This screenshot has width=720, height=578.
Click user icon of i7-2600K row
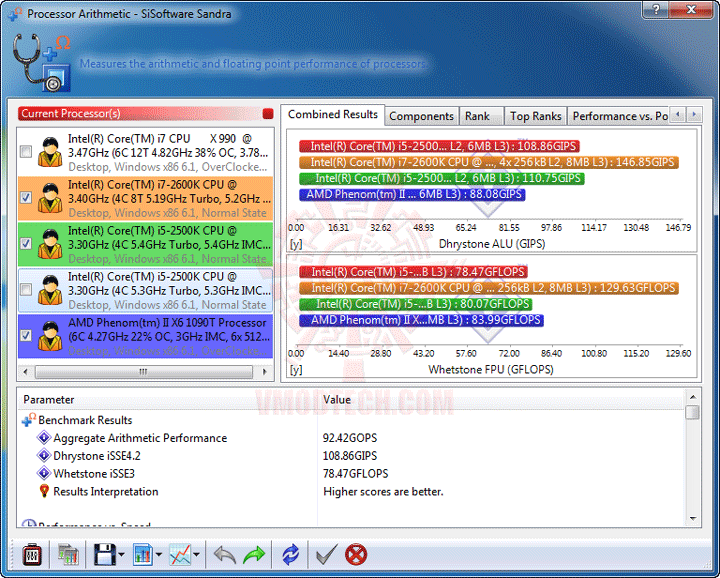50,198
